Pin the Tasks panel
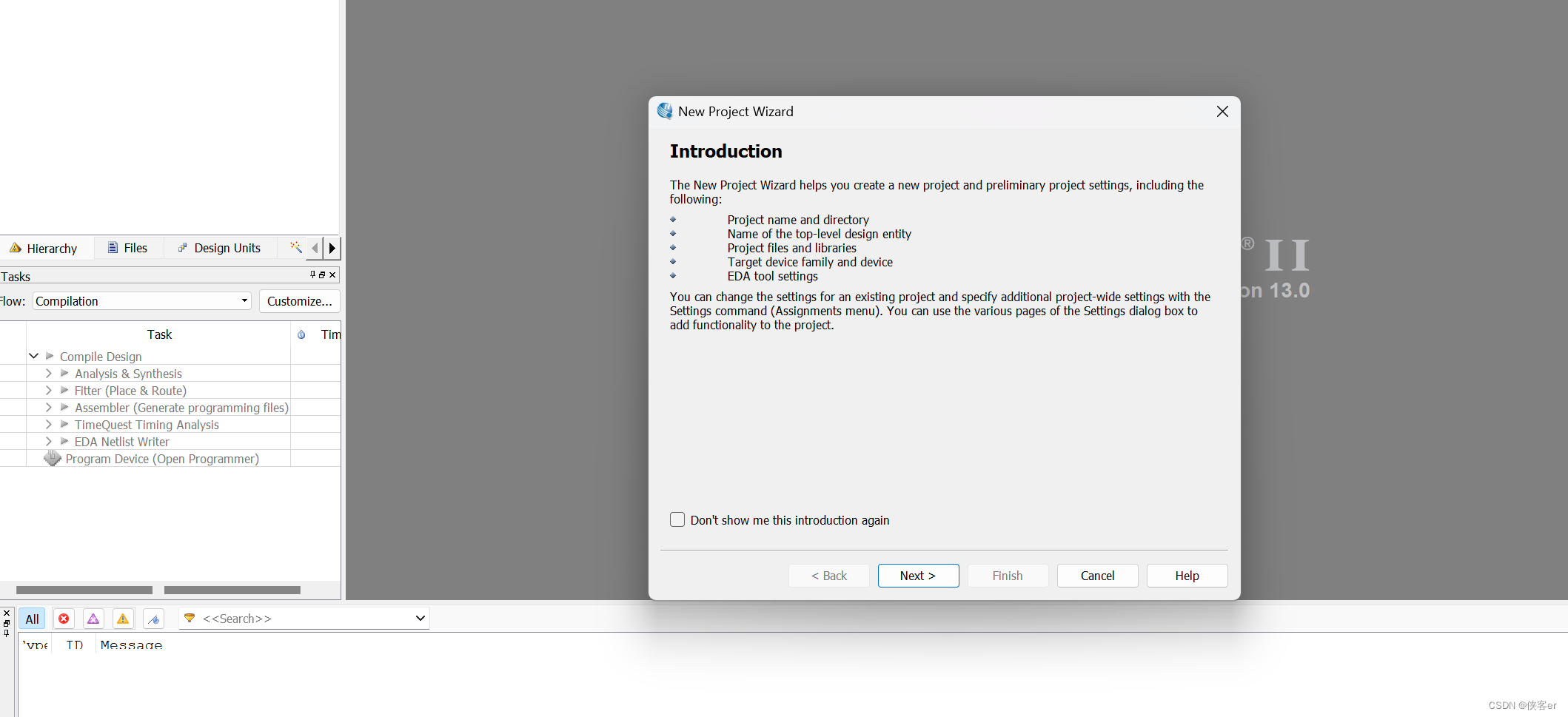The image size is (1568, 717). click(x=312, y=275)
